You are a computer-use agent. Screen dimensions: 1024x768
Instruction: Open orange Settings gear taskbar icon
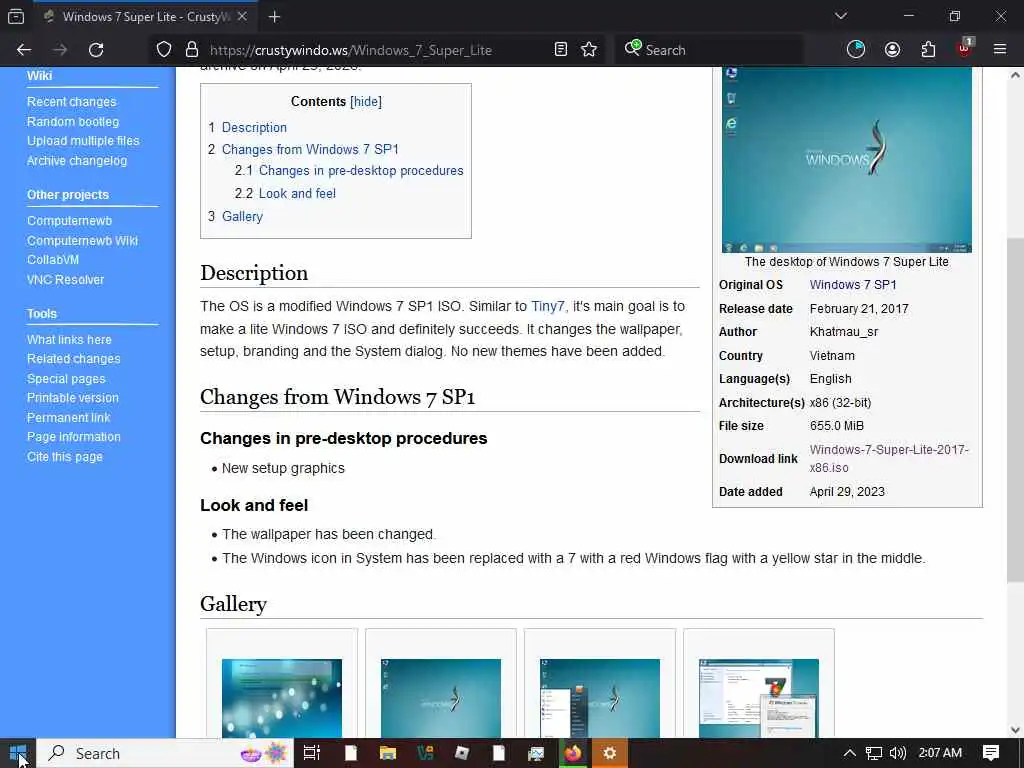pyautogui.click(x=609, y=754)
